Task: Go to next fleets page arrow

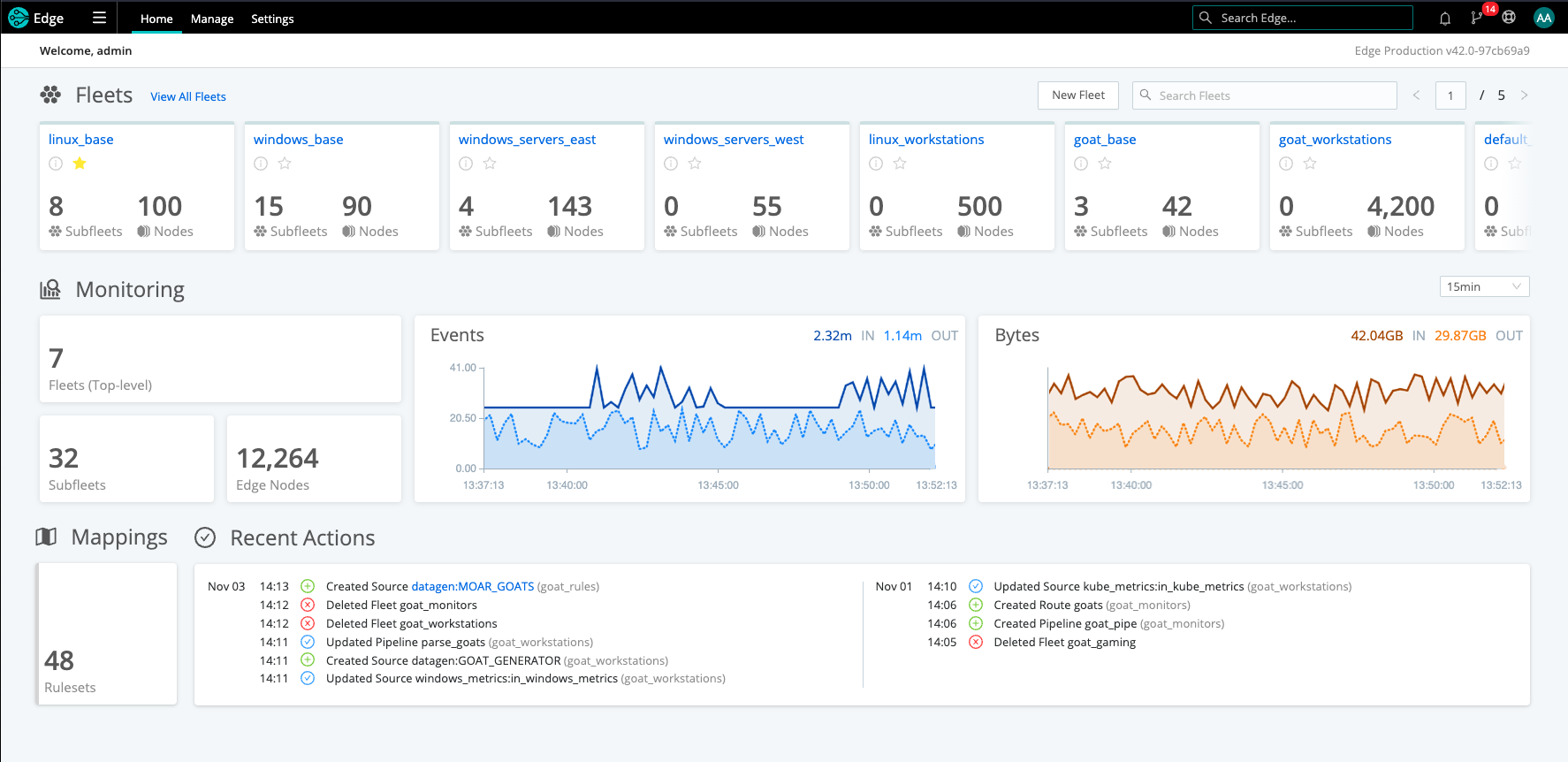Action: (1524, 95)
